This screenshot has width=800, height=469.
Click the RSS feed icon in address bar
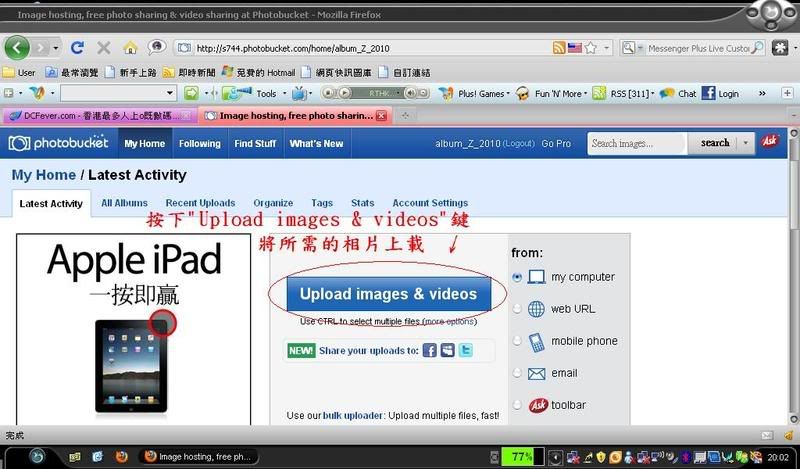pos(559,48)
